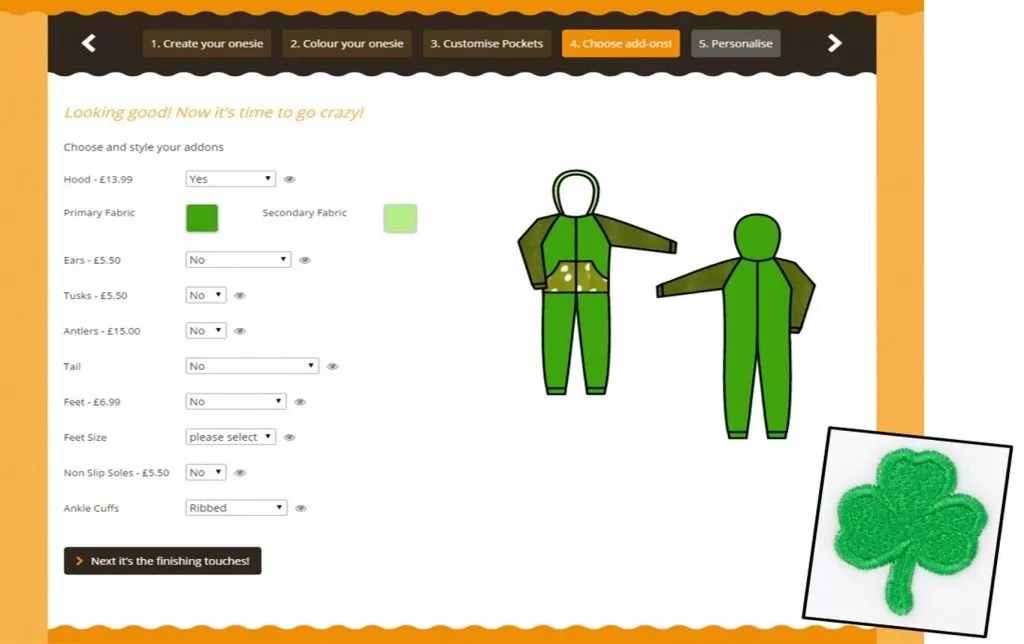Expand the Tail options dropdown
1024x644 pixels.
(252, 366)
